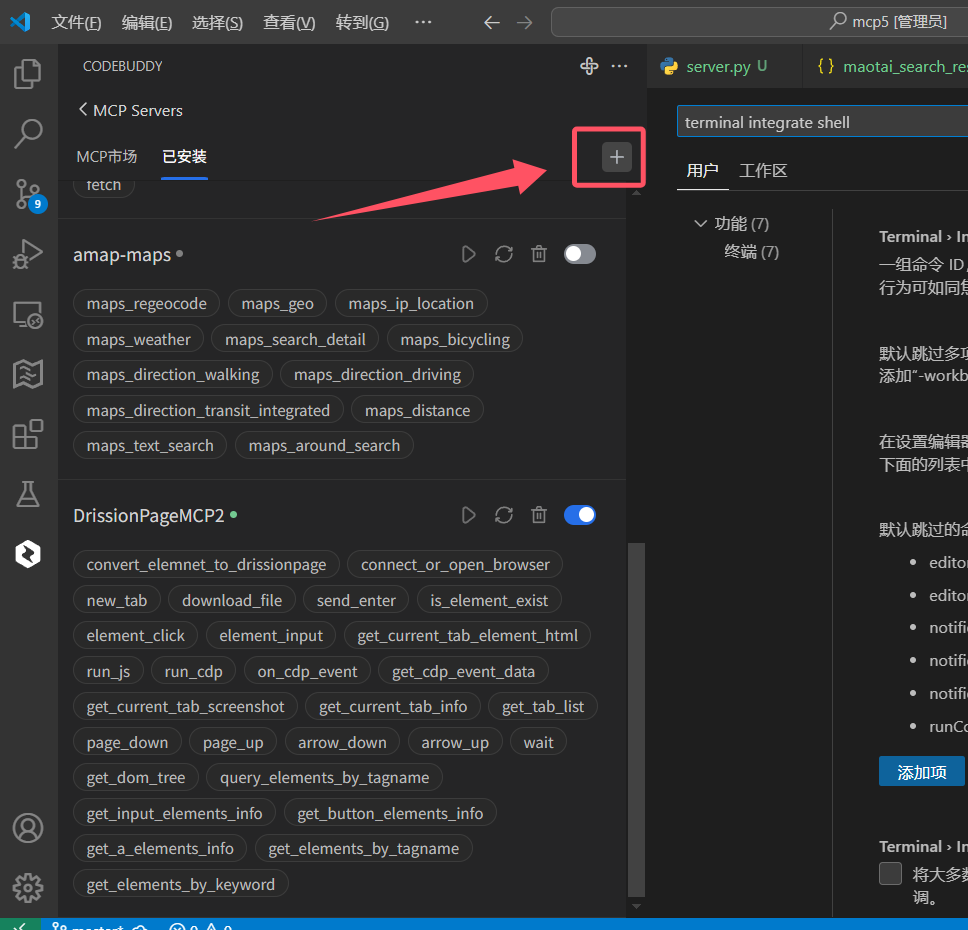Click the run_js tool tag
Screen dimensions: 968x930
point(109,671)
